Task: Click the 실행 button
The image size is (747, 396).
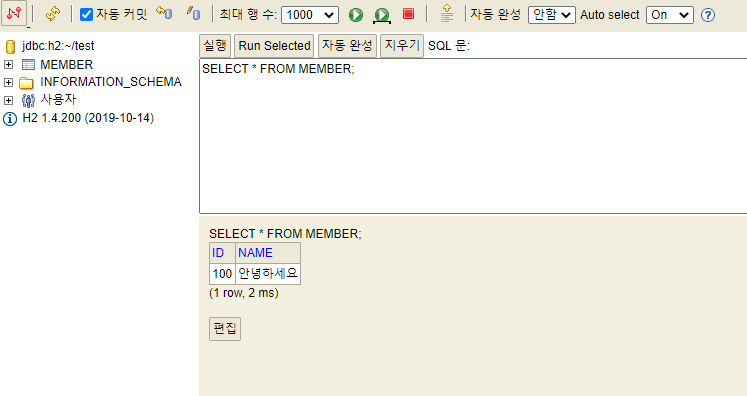Action: tap(215, 46)
